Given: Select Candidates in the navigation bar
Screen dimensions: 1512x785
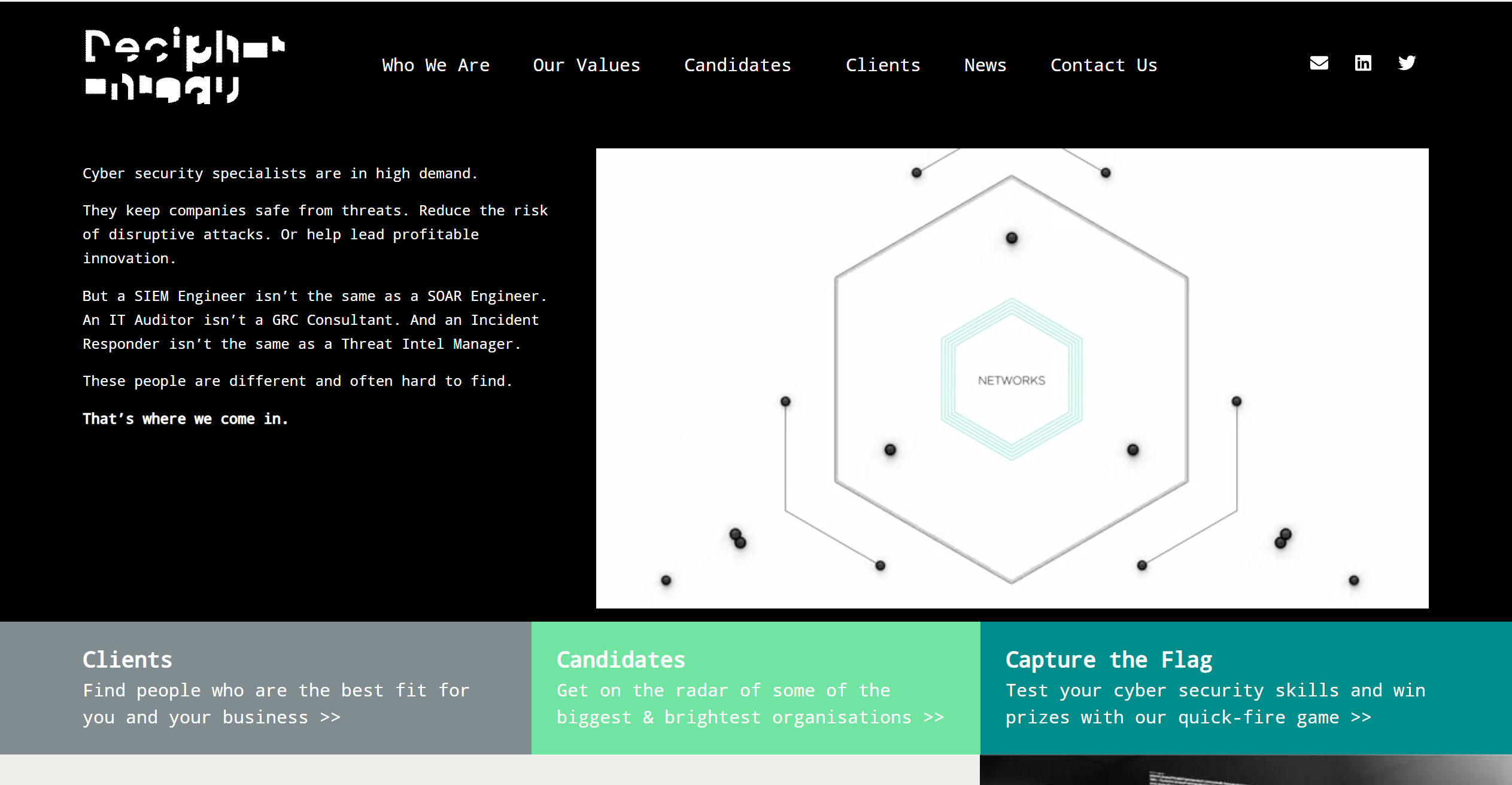Looking at the screenshot, I should [737, 65].
